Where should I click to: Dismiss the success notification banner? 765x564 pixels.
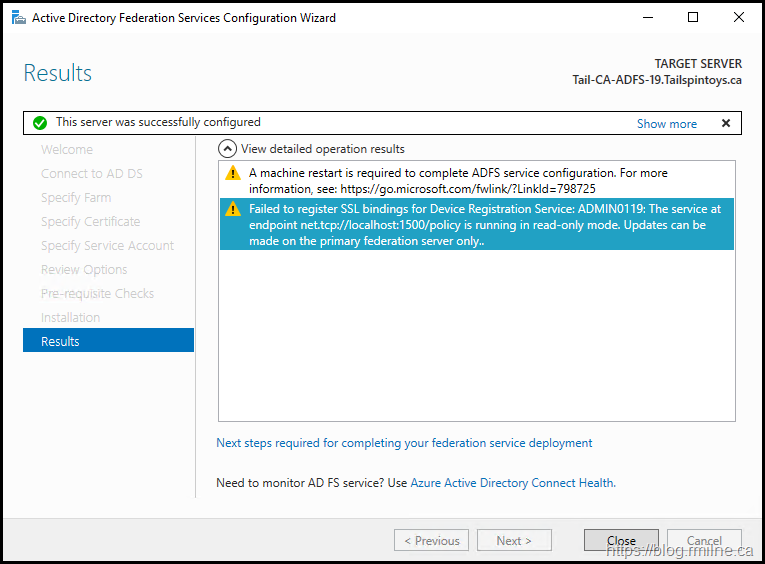point(725,123)
